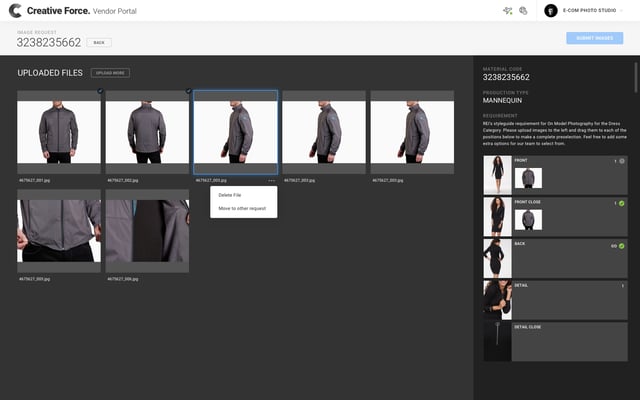This screenshot has width=640, height=400.
Task: Click the green check on Back position
Action: pos(622,246)
